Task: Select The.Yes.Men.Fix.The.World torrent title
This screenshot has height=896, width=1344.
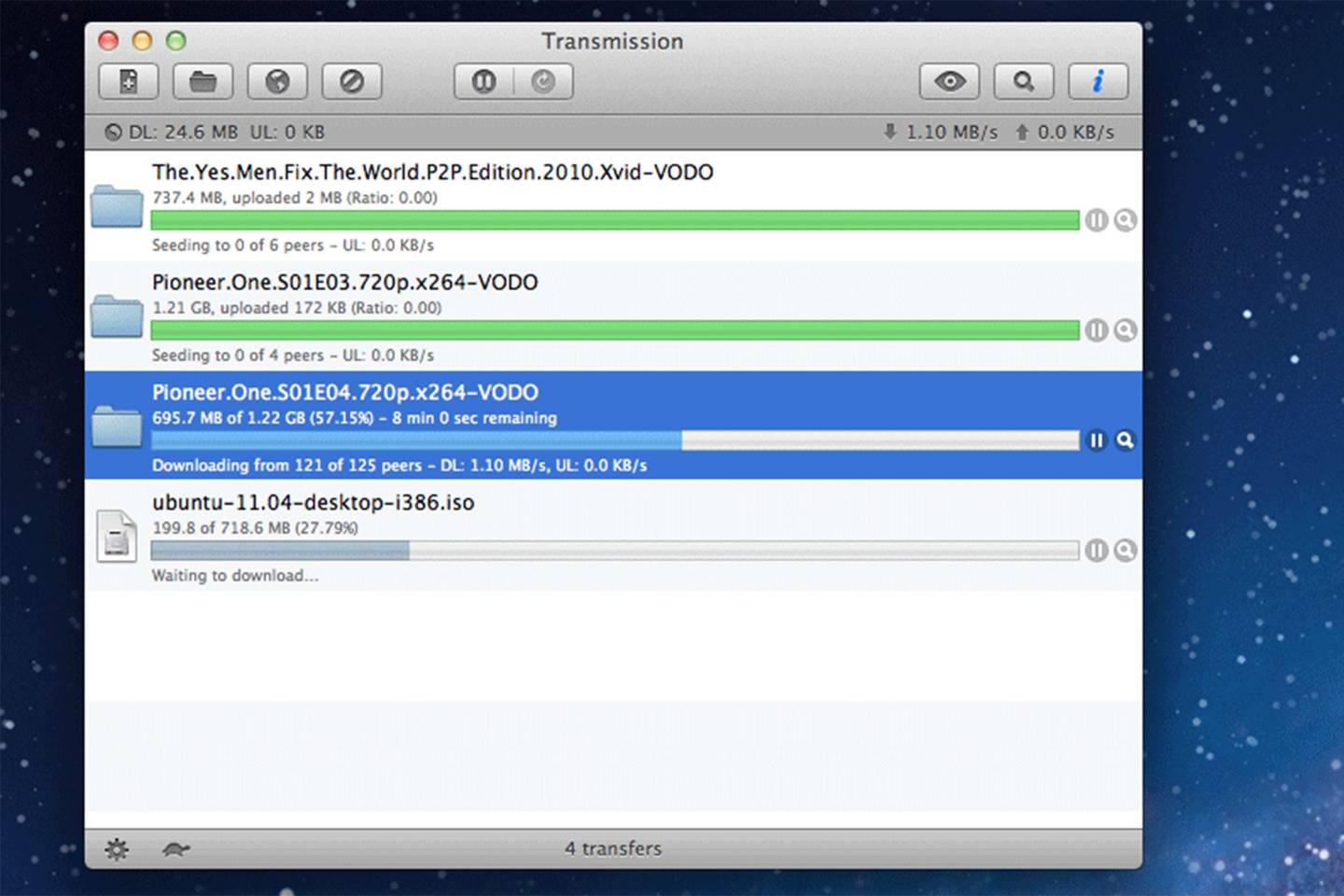Action: click(433, 173)
